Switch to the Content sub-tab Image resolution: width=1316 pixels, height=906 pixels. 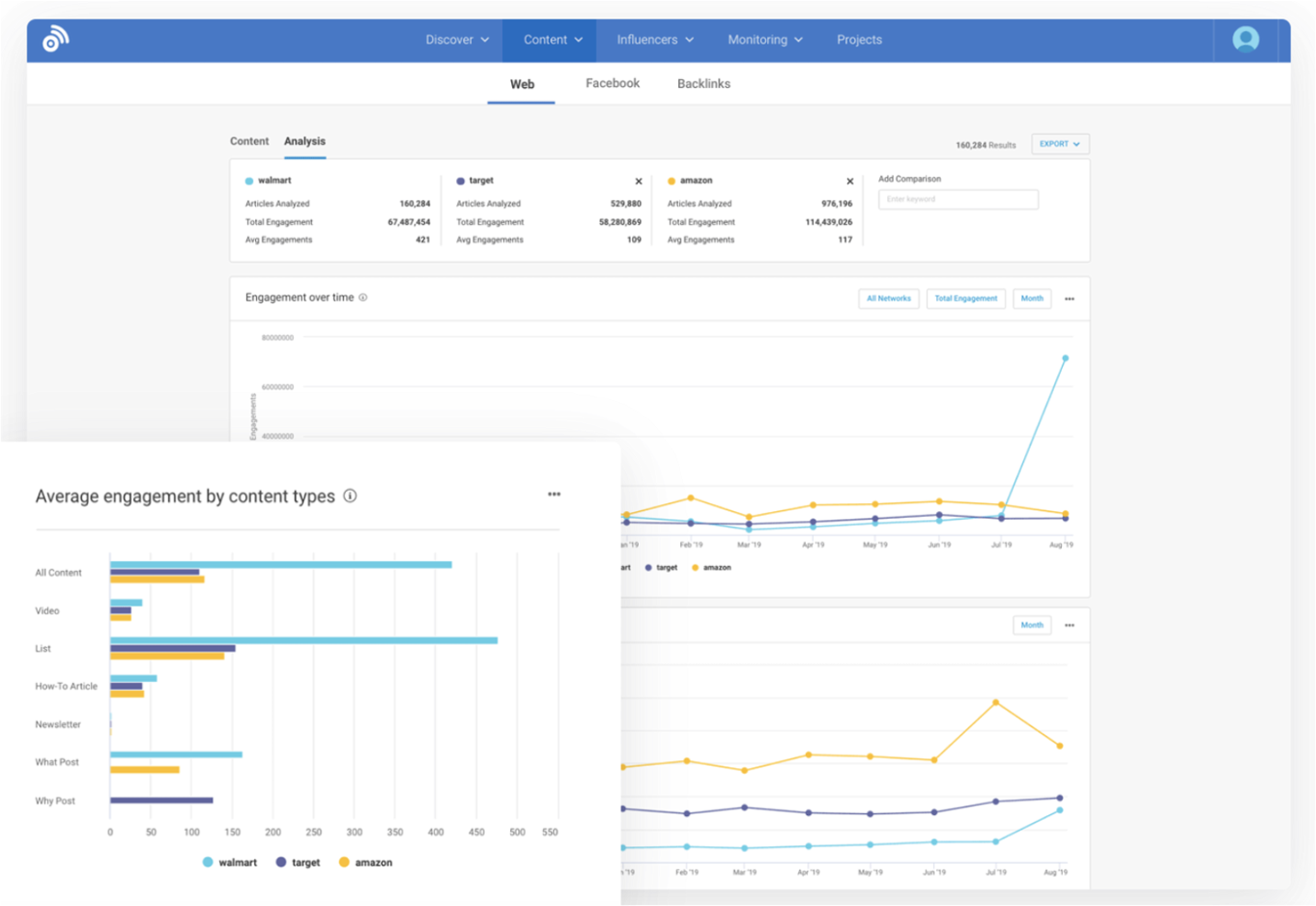(x=249, y=141)
